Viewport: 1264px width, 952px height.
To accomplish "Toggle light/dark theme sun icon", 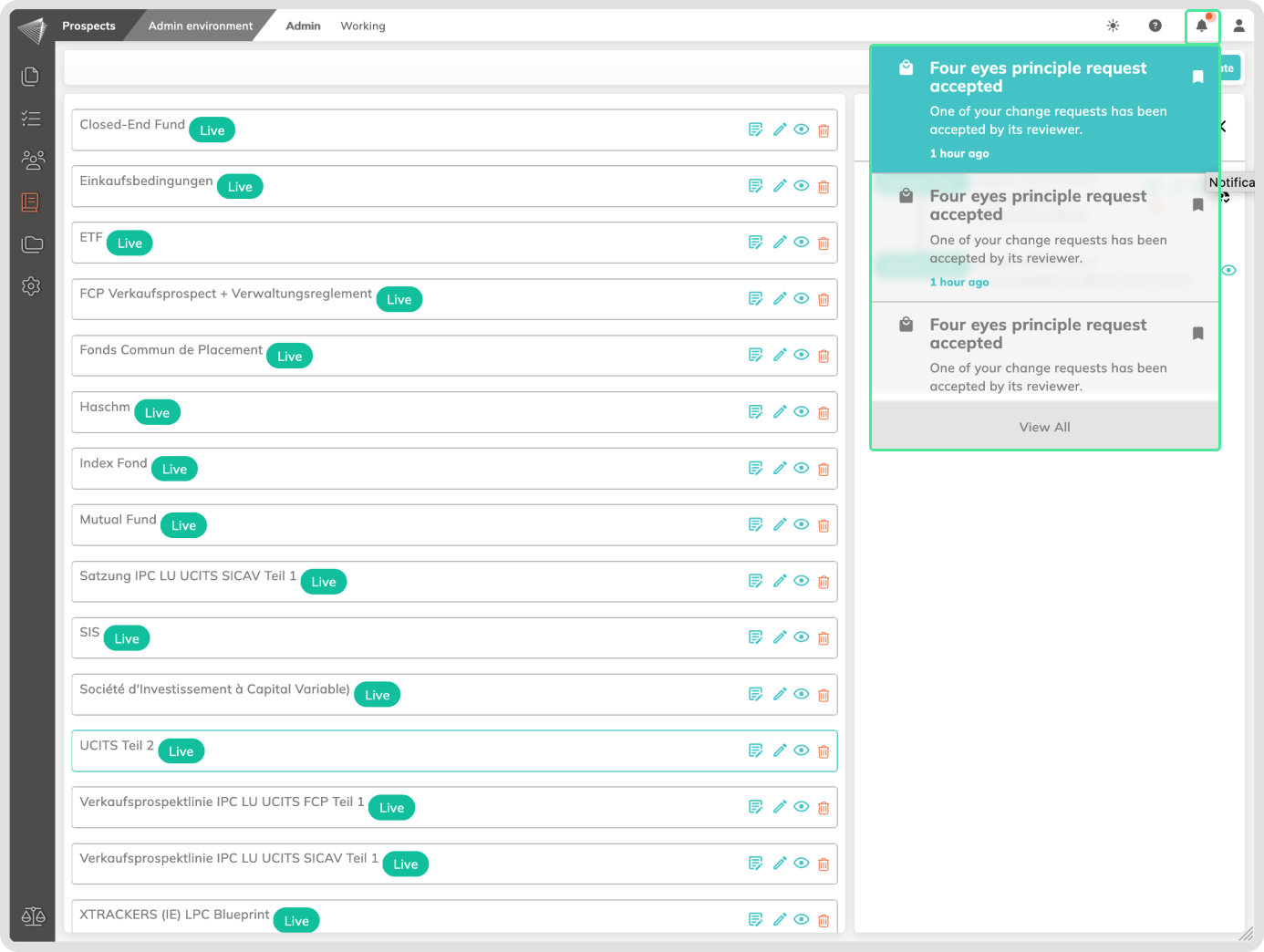I will pos(1113,26).
